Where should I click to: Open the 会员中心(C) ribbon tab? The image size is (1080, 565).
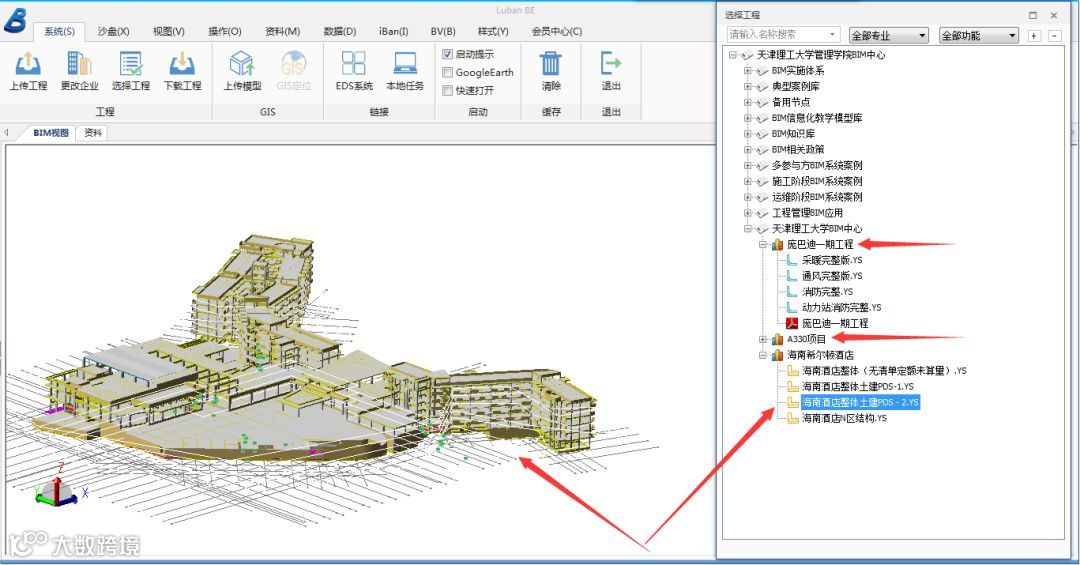coord(557,32)
